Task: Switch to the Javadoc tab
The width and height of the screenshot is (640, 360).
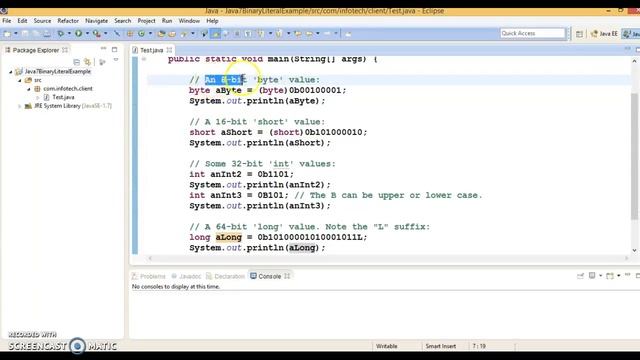Action: pyautogui.click(x=186, y=276)
